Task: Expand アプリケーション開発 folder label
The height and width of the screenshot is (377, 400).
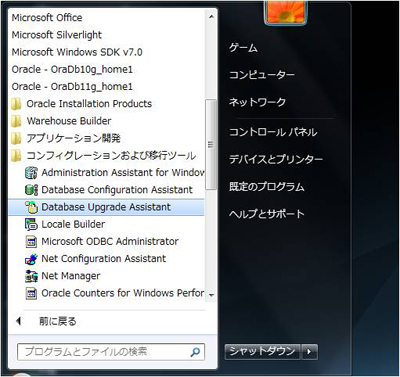Action: point(73,138)
